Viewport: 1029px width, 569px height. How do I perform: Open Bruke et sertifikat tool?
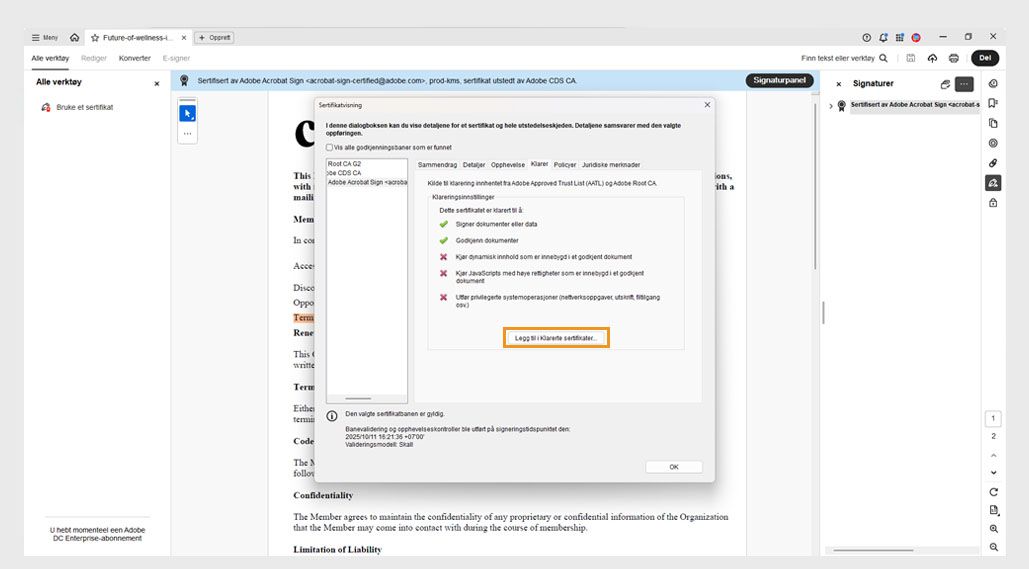[x=77, y=108]
